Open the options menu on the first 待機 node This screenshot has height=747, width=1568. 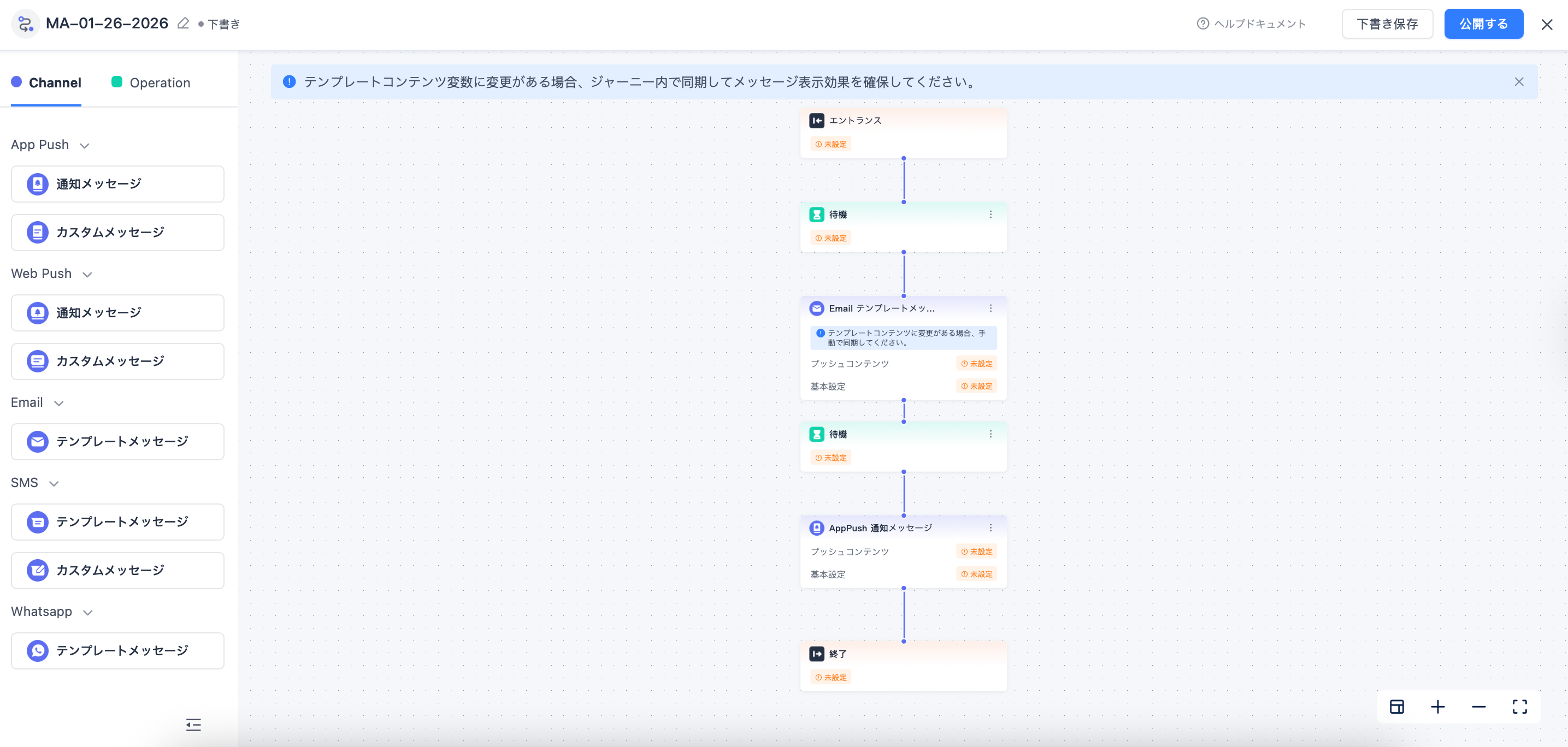[x=991, y=214]
